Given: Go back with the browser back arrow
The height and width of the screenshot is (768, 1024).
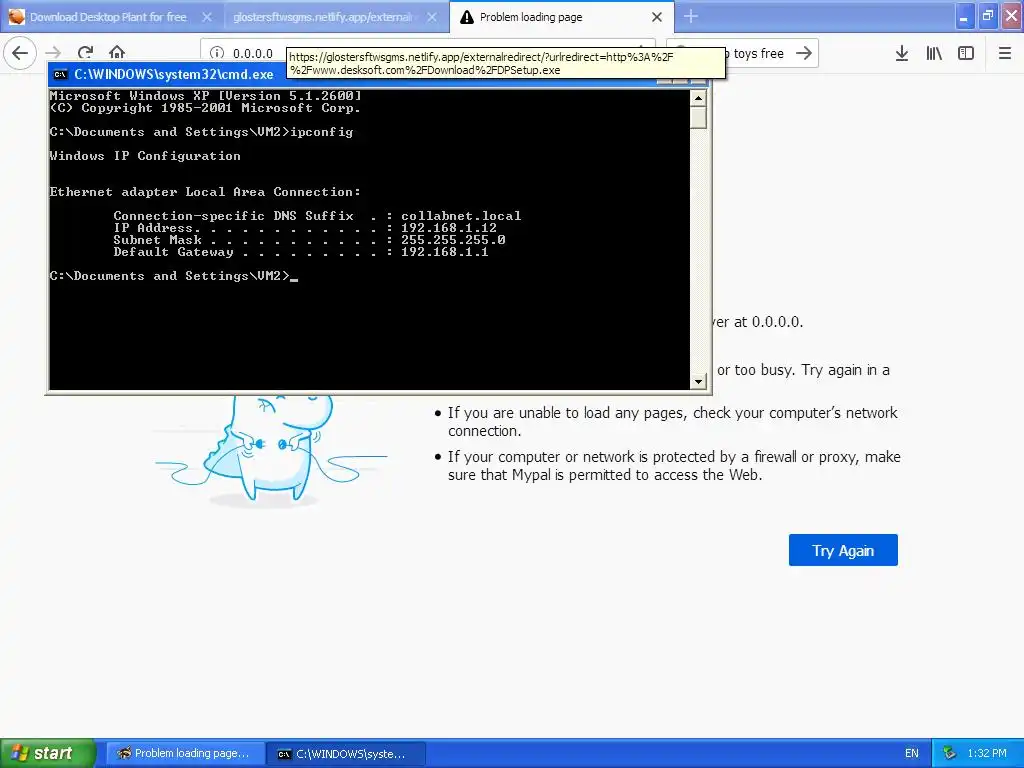Looking at the screenshot, I should 20,53.
